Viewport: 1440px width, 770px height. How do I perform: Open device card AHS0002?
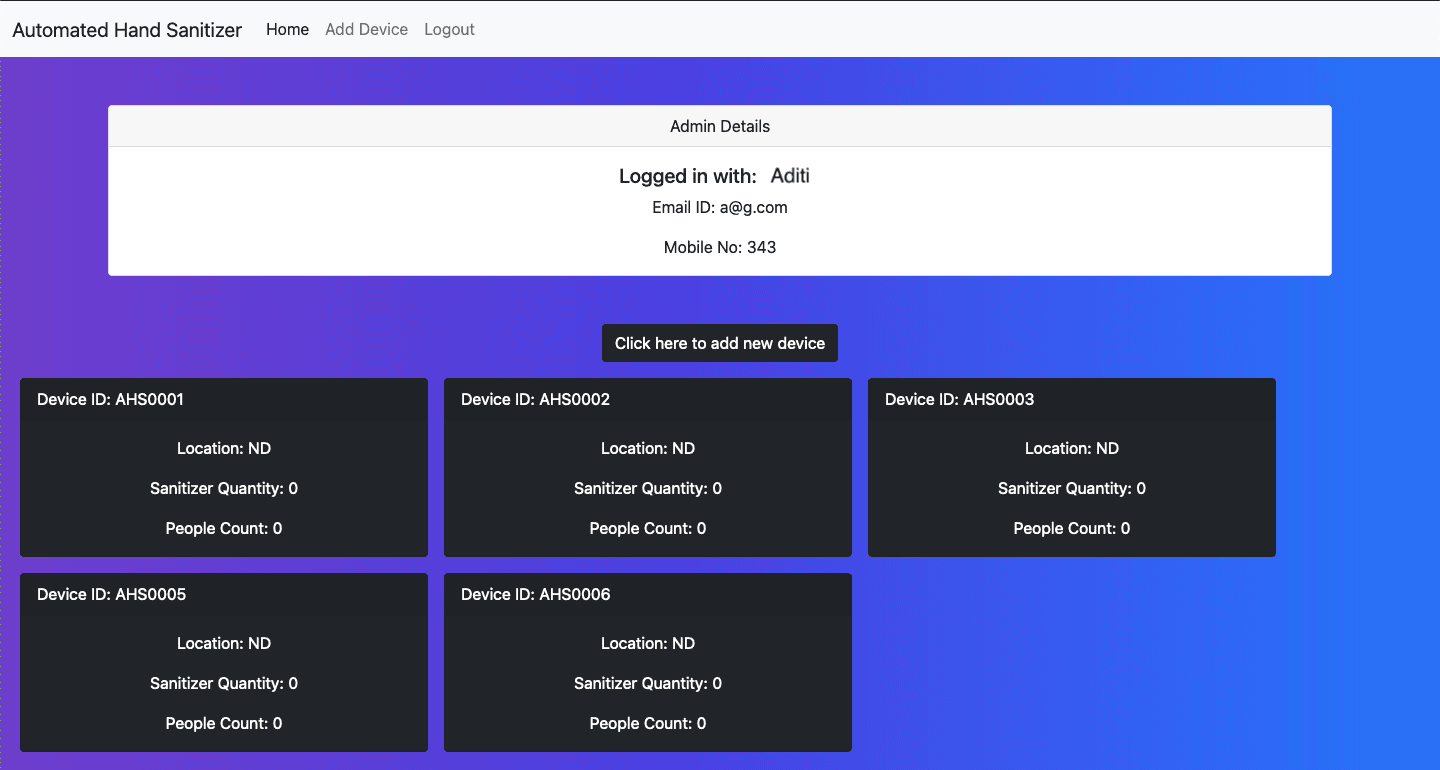(648, 467)
